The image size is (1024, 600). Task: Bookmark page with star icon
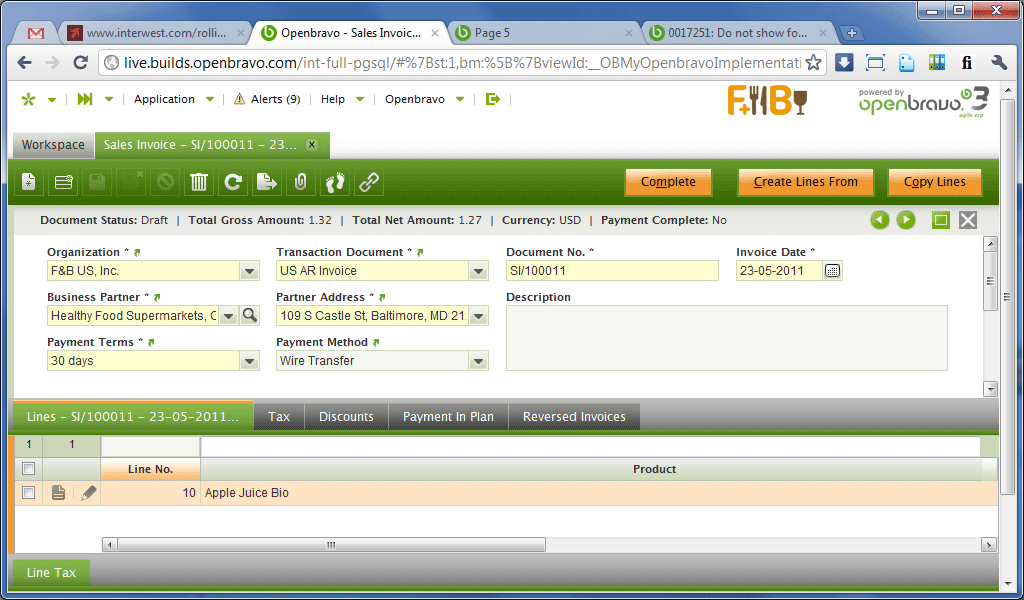(813, 63)
